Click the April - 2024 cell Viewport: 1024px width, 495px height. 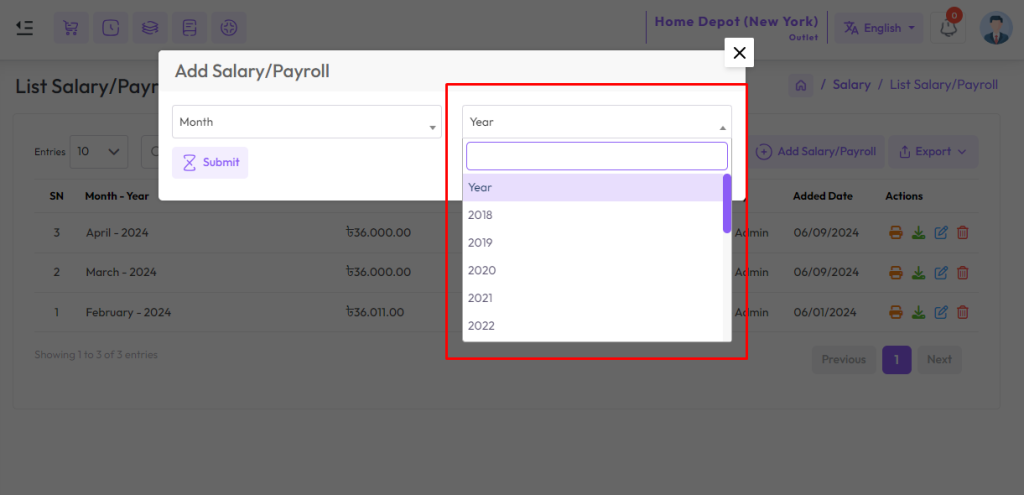point(118,232)
